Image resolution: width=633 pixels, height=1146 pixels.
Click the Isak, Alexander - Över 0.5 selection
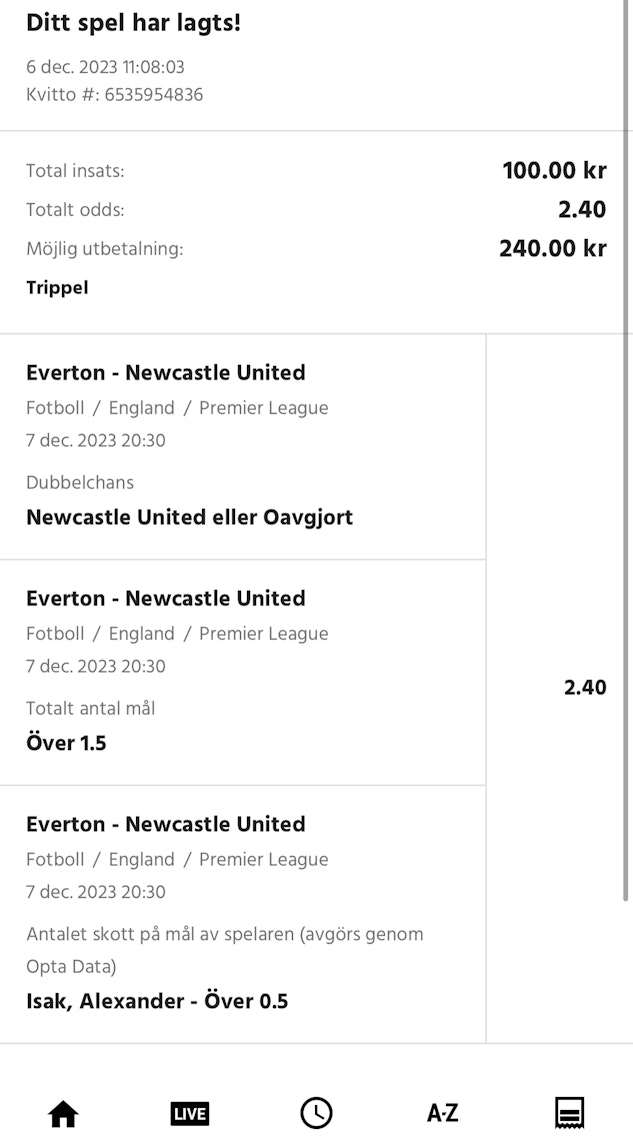[x=157, y=1001]
